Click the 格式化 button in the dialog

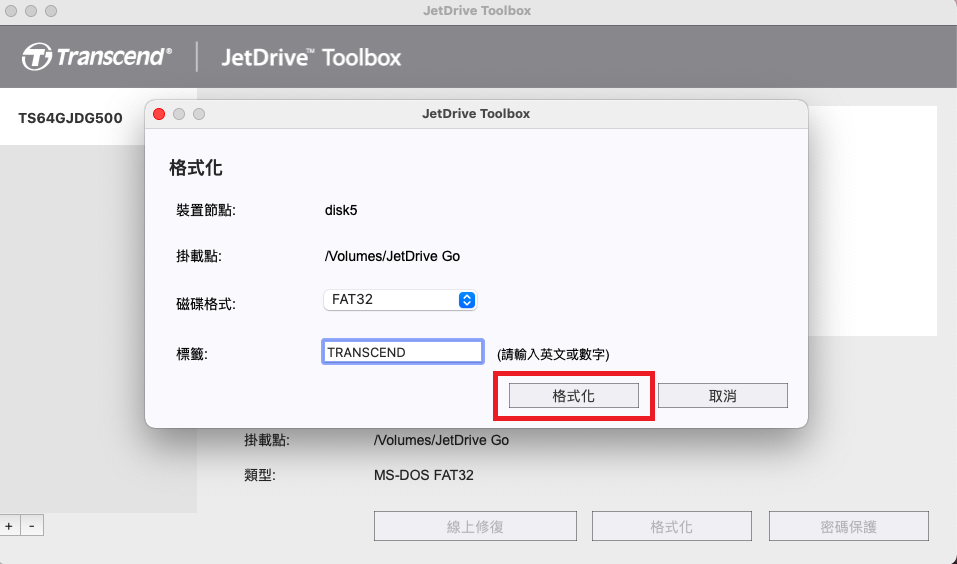574,396
